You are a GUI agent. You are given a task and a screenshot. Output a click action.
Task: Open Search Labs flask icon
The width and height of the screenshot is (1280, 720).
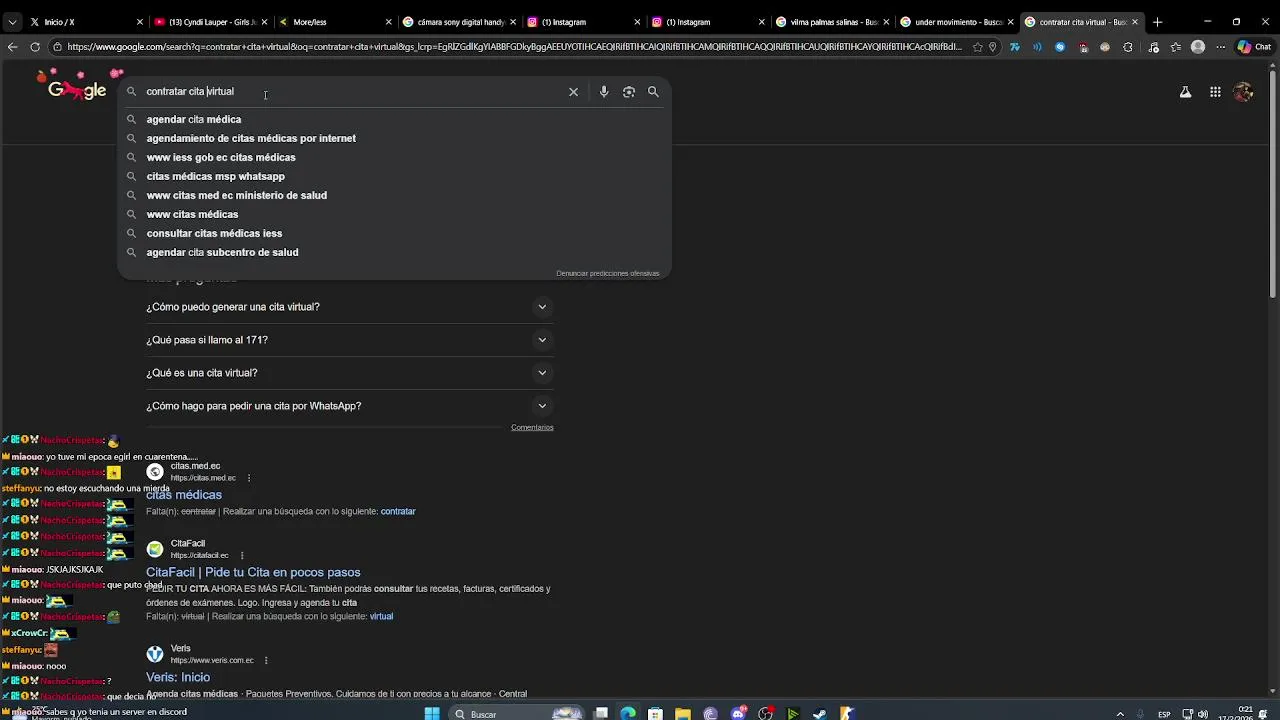(x=1185, y=92)
